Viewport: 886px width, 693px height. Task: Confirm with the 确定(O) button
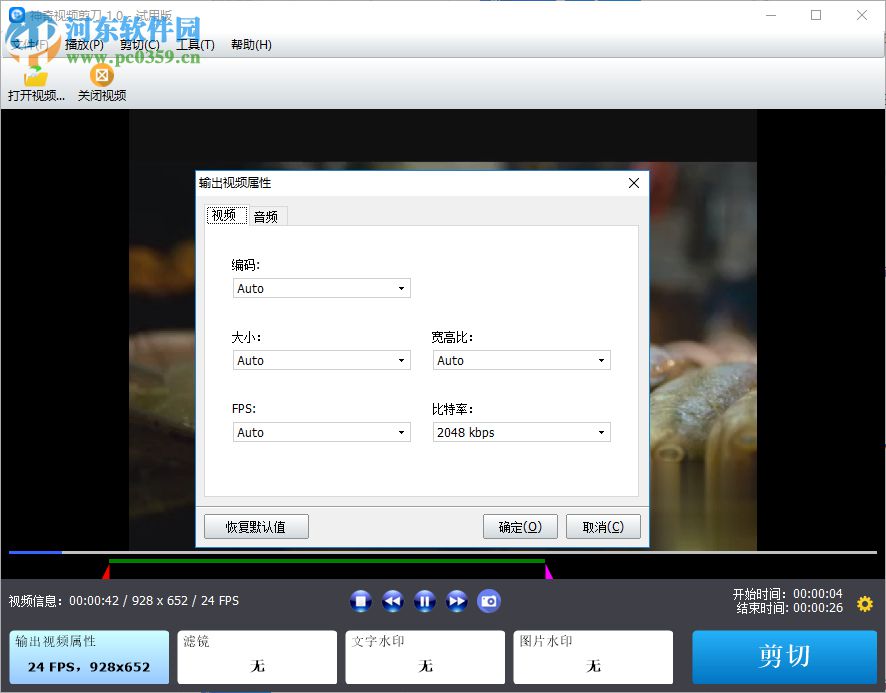[520, 527]
